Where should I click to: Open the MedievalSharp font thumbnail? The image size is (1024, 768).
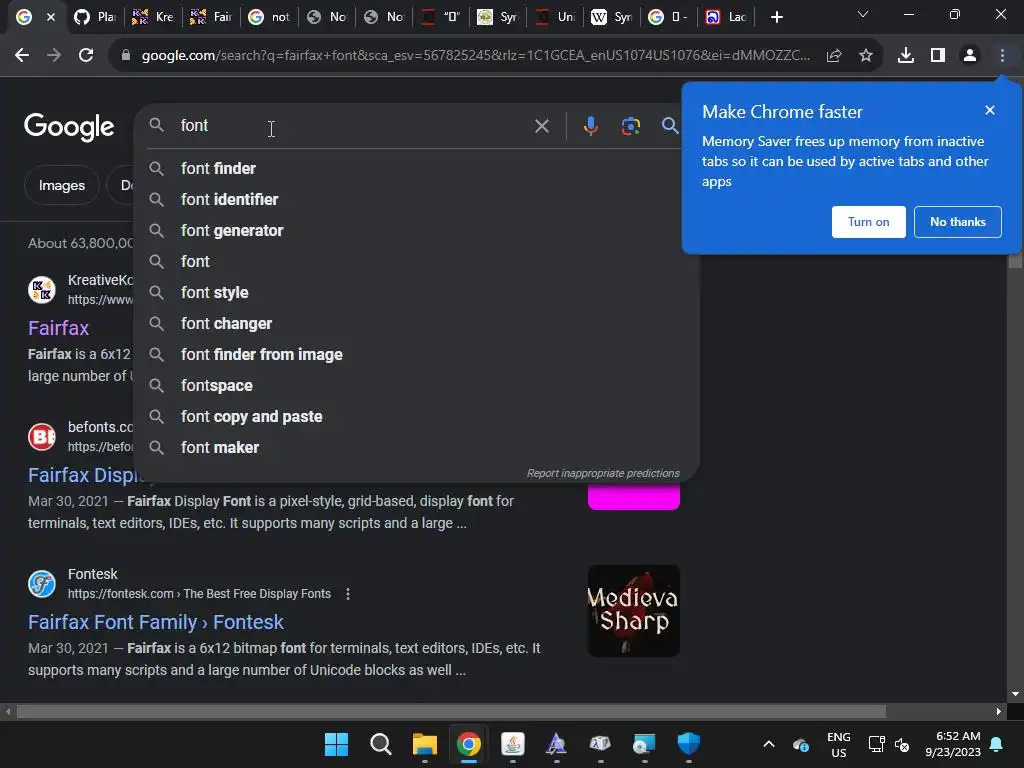point(633,611)
